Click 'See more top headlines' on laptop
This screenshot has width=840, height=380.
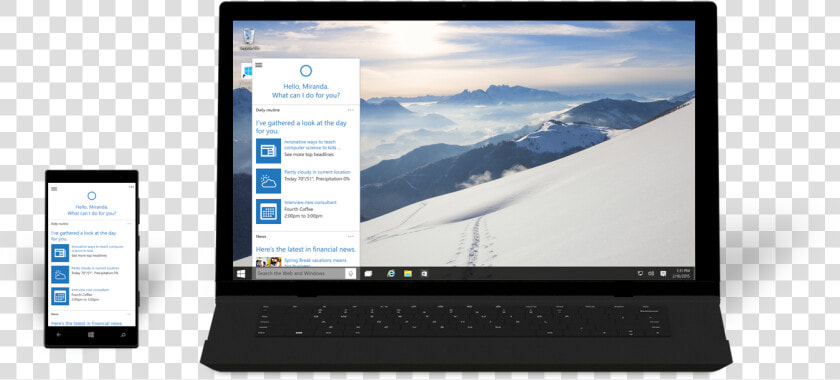pyautogui.click(x=309, y=154)
